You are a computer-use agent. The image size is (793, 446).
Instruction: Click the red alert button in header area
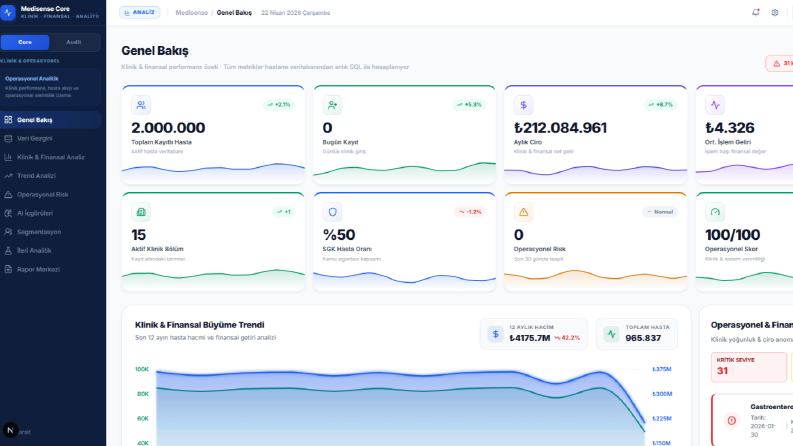(x=779, y=63)
